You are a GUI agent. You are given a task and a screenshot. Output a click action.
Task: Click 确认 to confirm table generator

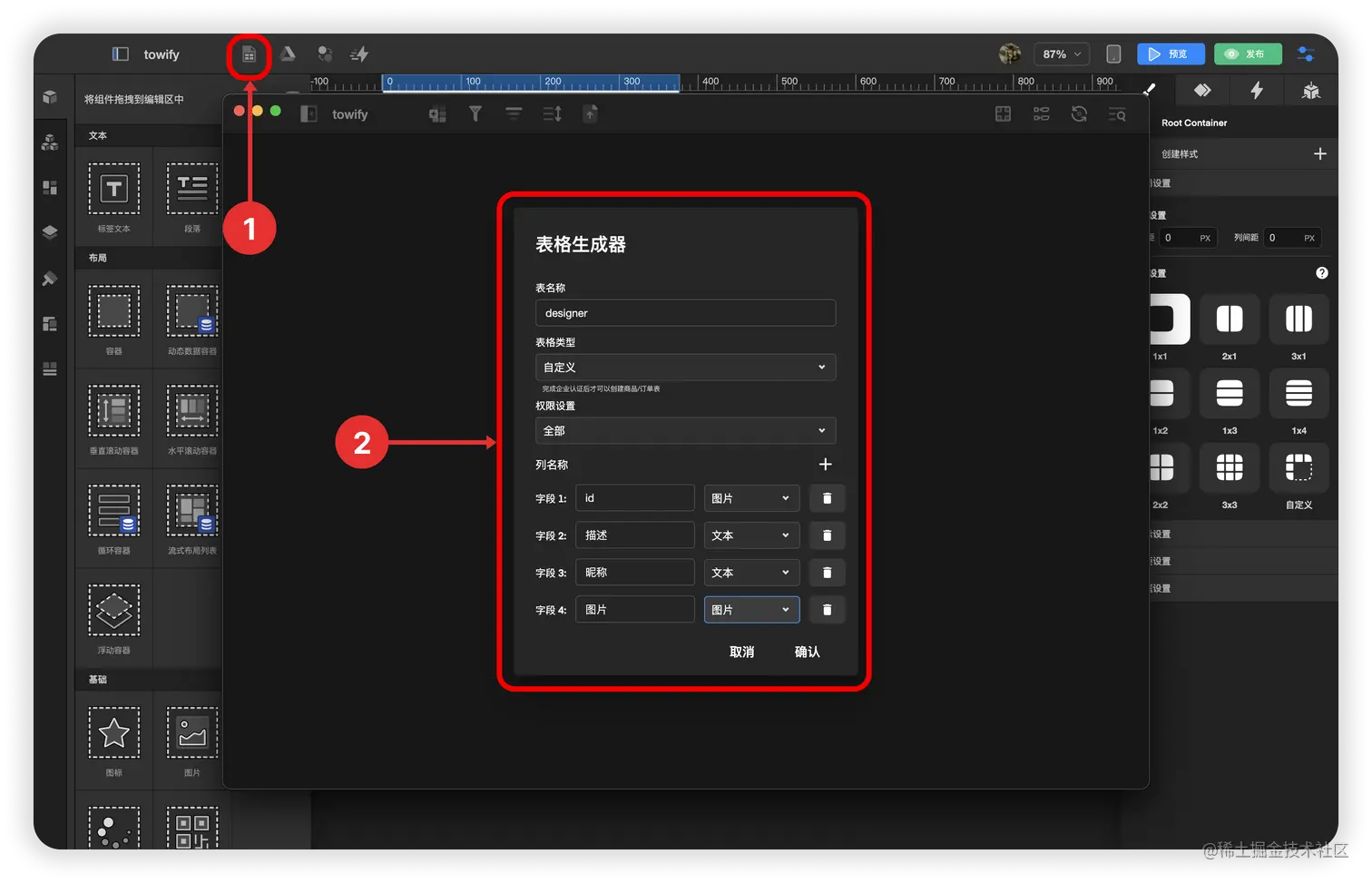pos(807,652)
